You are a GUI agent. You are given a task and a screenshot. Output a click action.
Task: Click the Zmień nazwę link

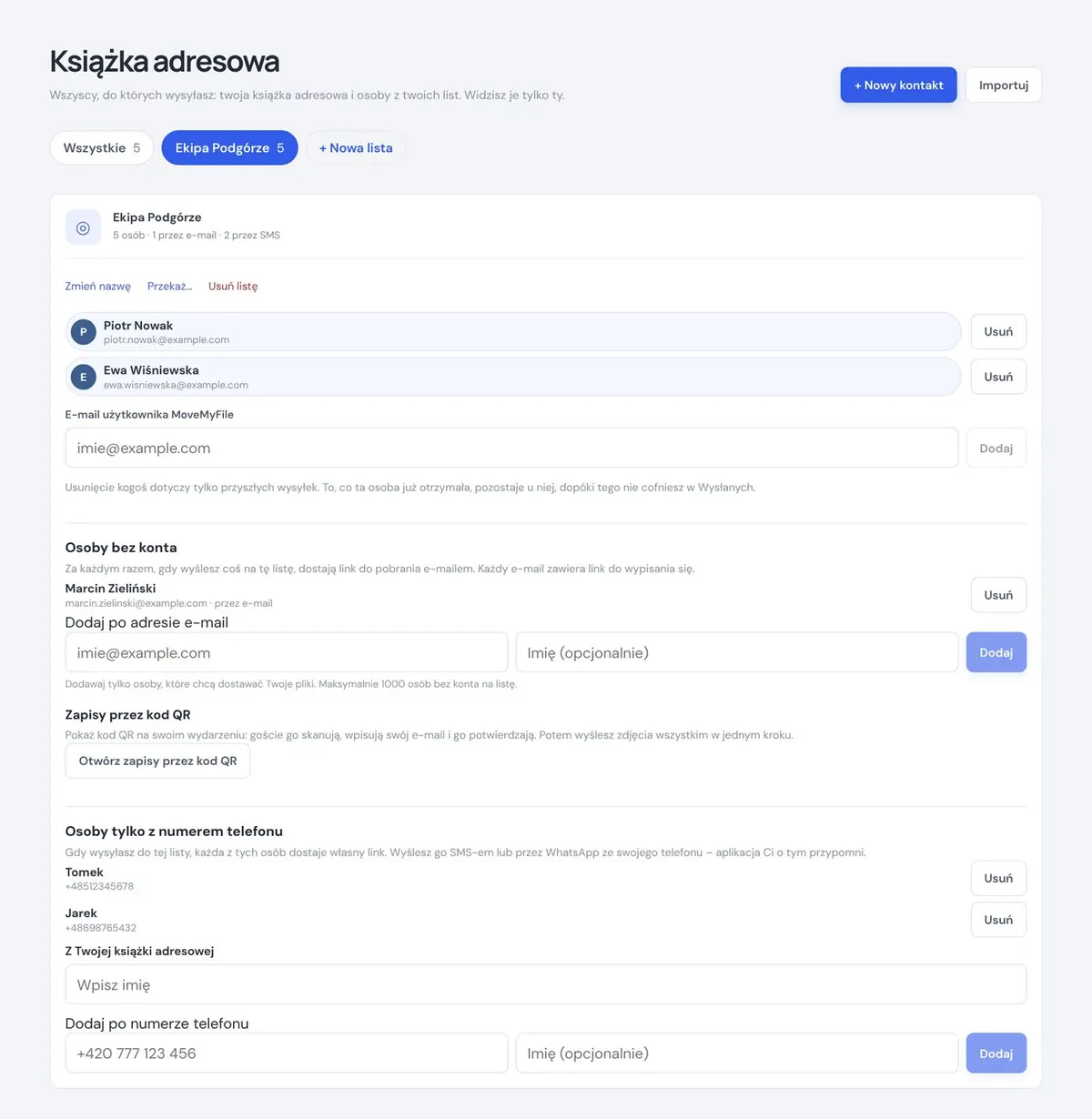pyautogui.click(x=98, y=286)
